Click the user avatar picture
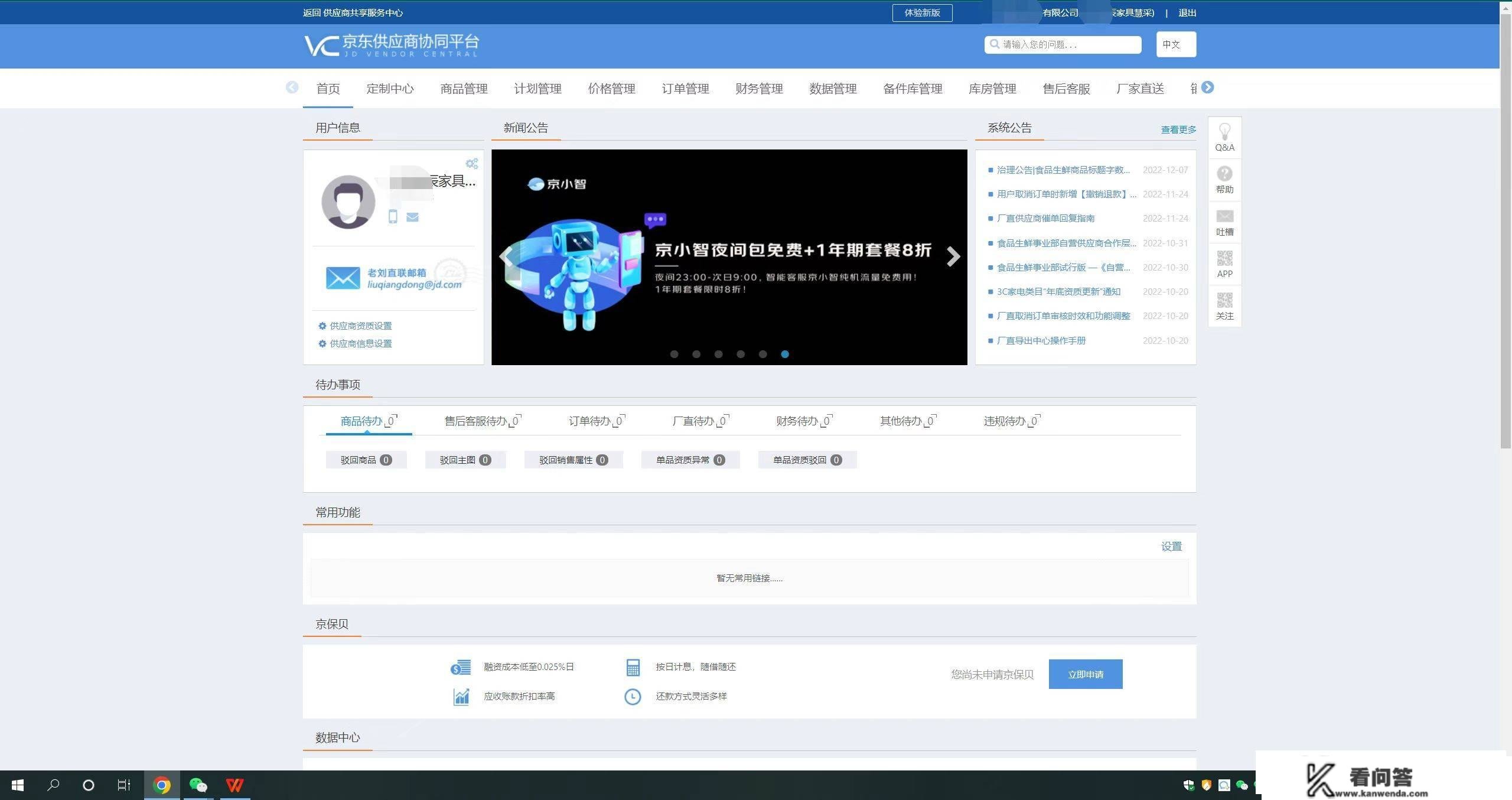 [x=348, y=201]
